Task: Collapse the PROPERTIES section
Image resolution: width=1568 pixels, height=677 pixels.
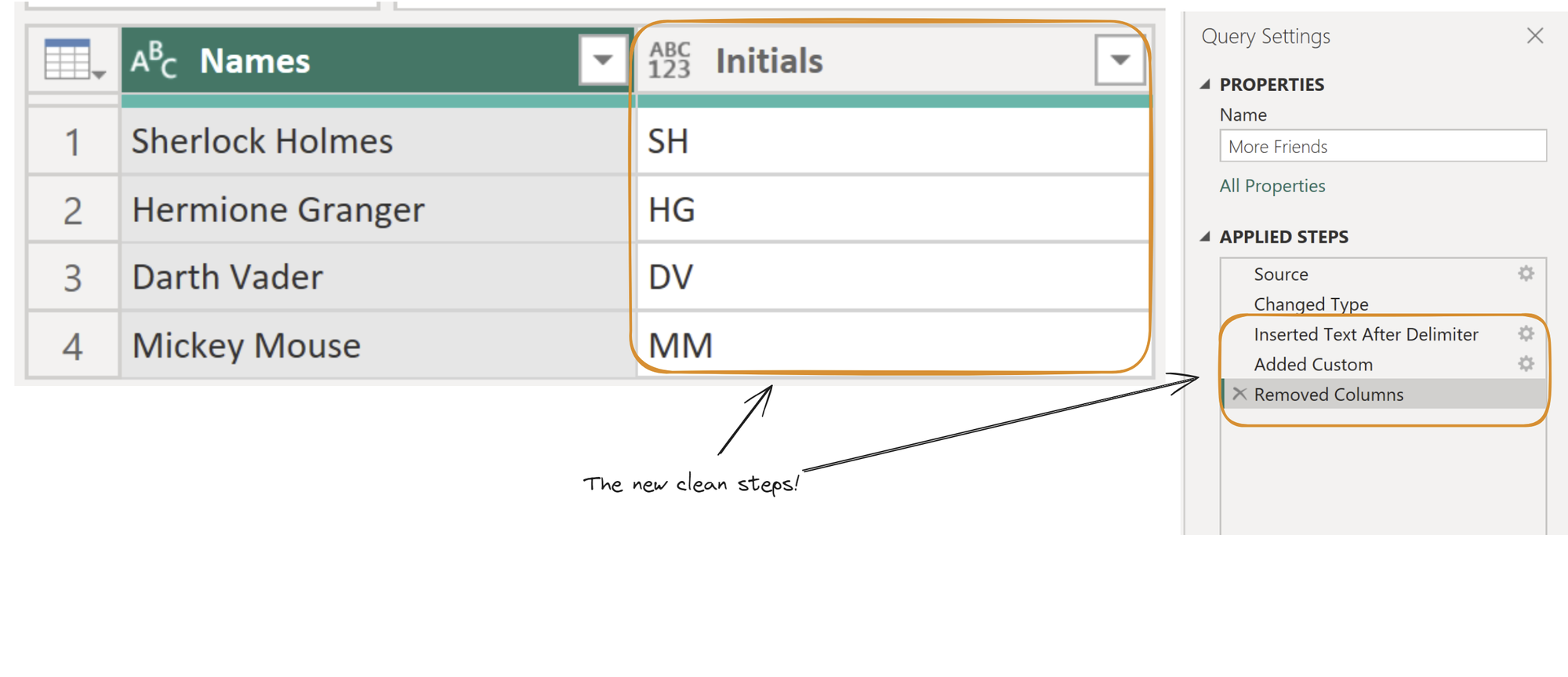Action: point(1206,85)
